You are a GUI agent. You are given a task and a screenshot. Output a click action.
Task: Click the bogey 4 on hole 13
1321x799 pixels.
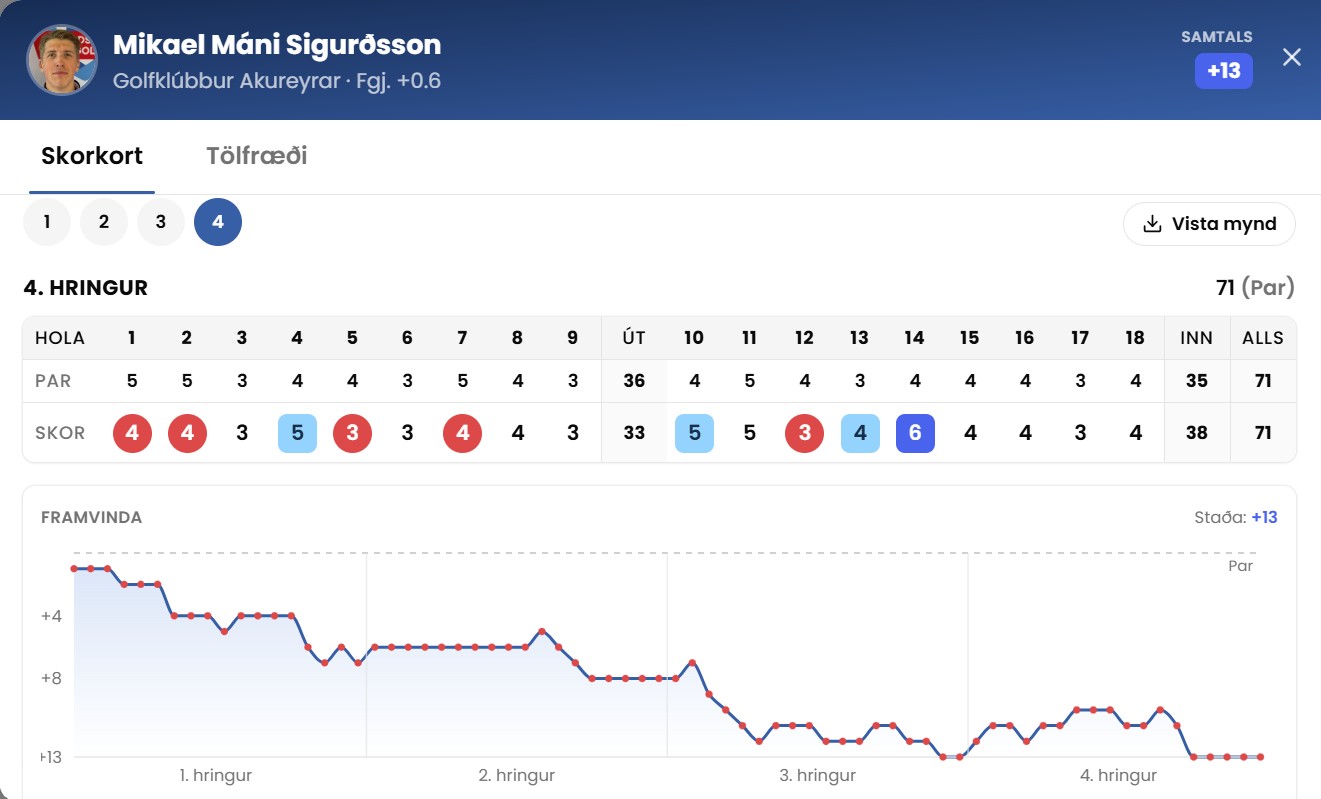(860, 433)
